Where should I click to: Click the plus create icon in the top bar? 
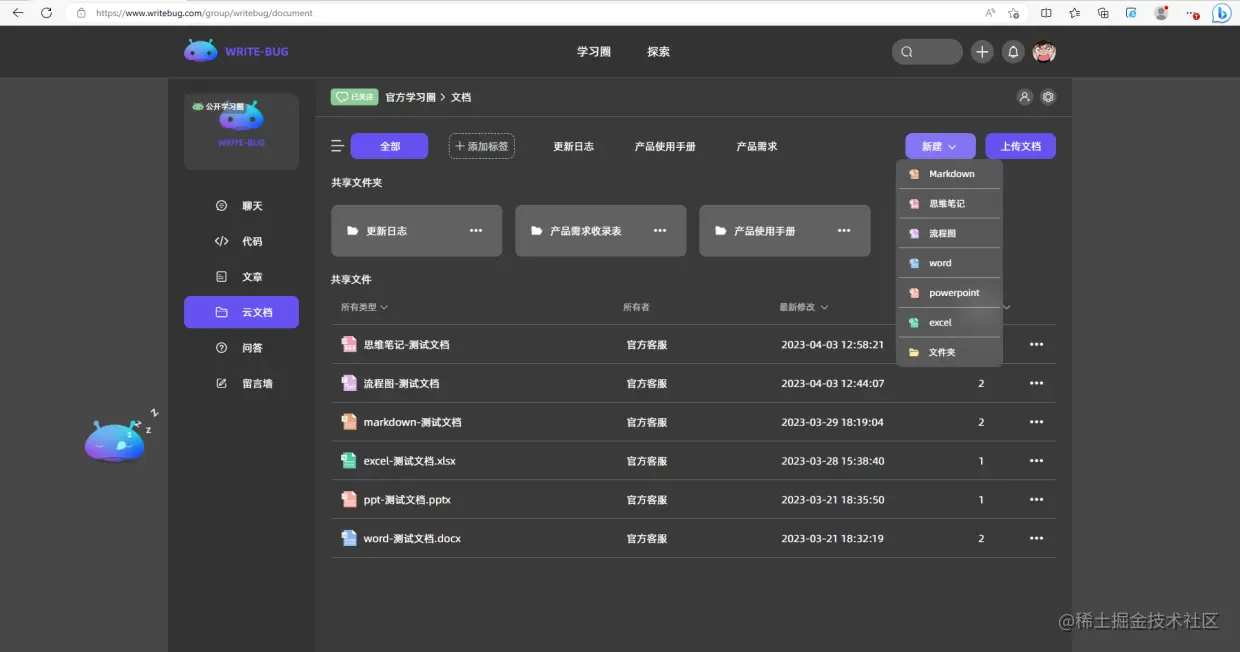click(x=981, y=51)
